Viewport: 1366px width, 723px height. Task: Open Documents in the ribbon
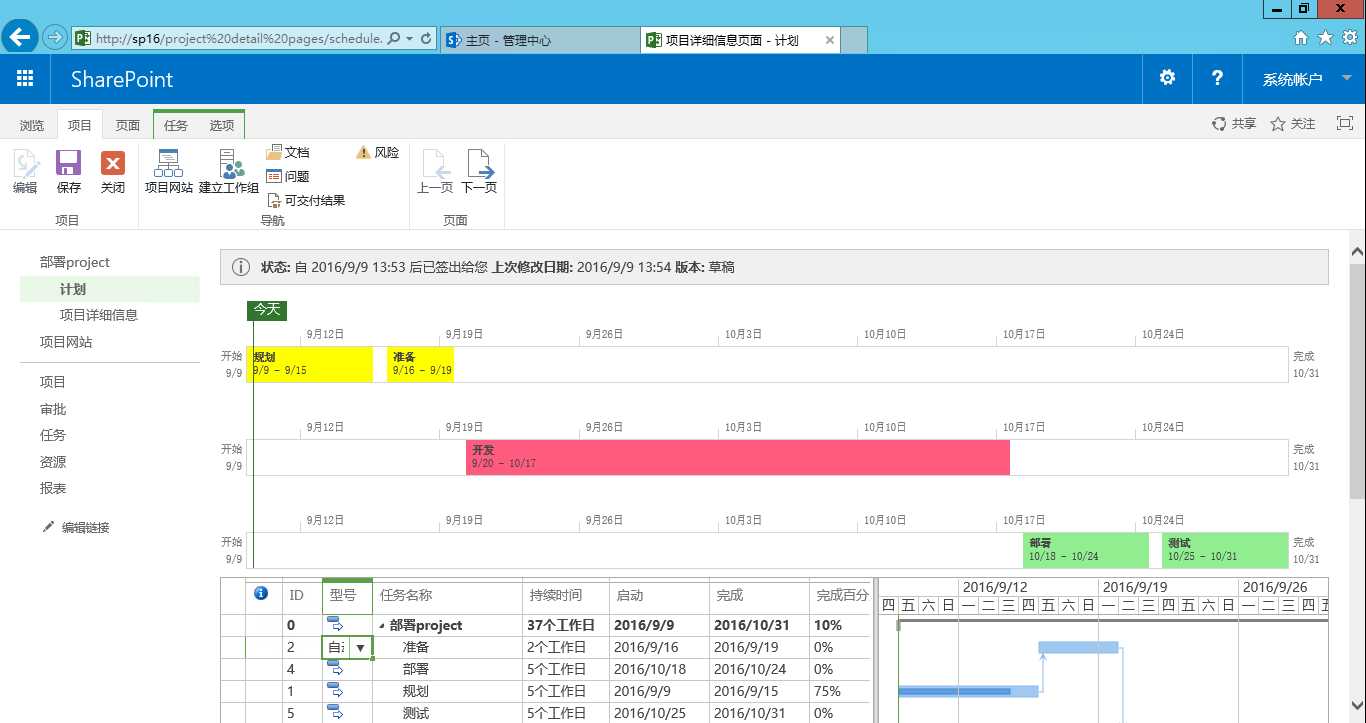[x=288, y=152]
